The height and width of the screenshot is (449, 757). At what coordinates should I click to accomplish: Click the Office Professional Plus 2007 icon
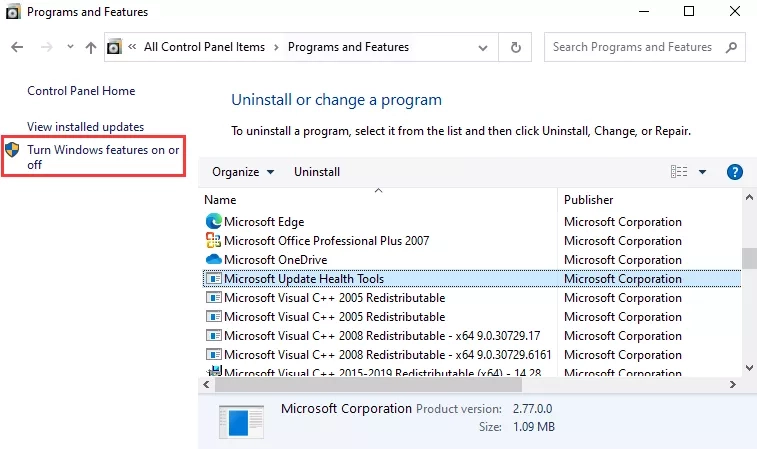213,241
